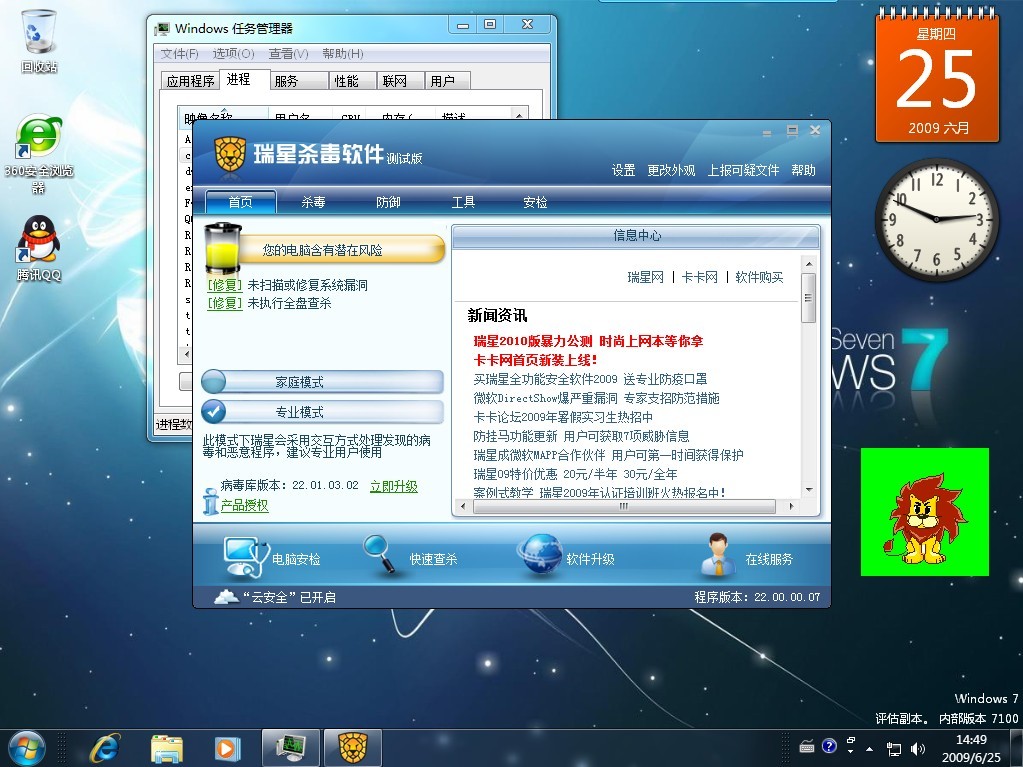Click the battery risk status icon
This screenshot has width=1023, height=767.
click(223, 248)
